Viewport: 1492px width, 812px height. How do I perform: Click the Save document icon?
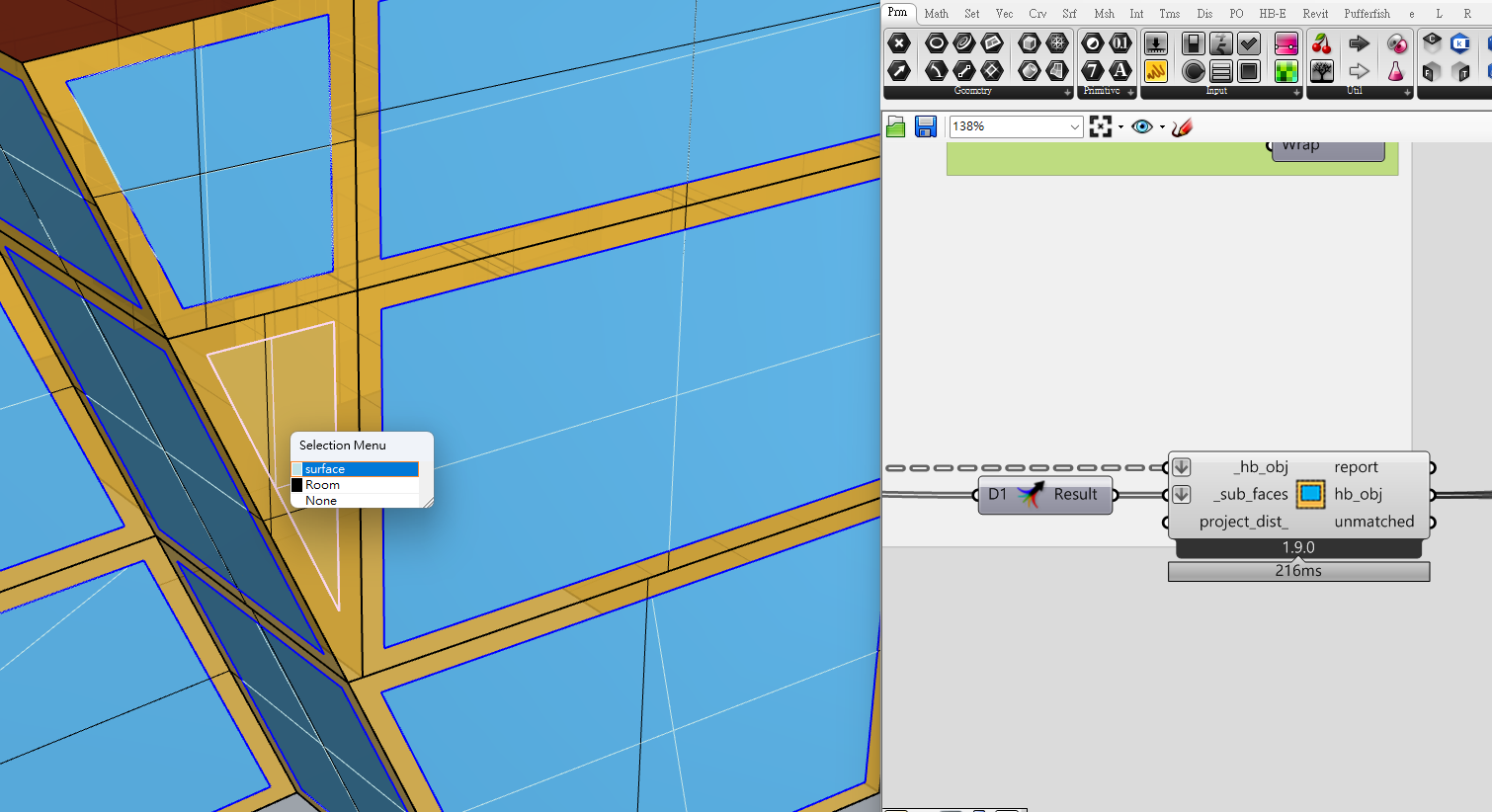[925, 126]
